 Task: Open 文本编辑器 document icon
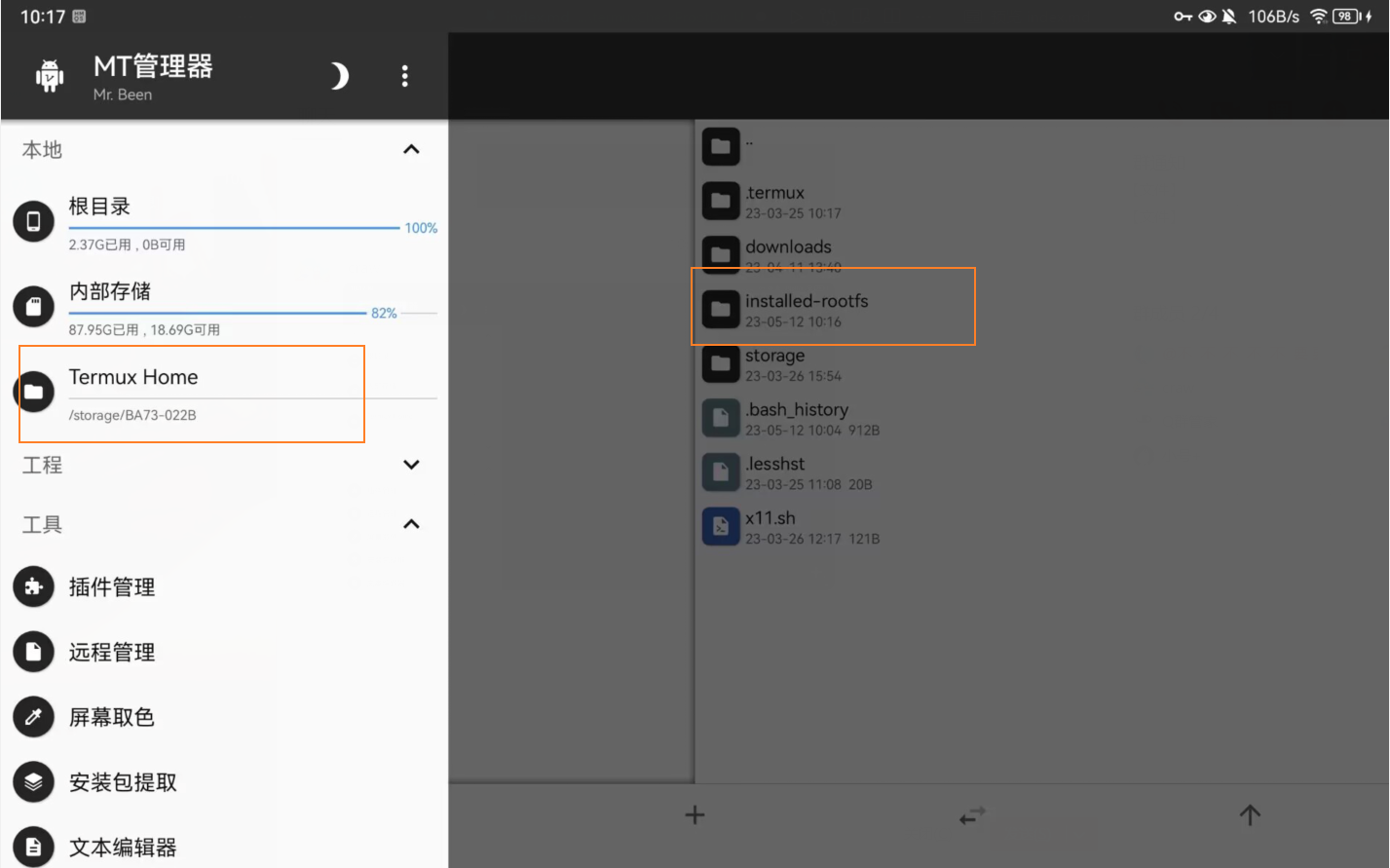tap(33, 847)
